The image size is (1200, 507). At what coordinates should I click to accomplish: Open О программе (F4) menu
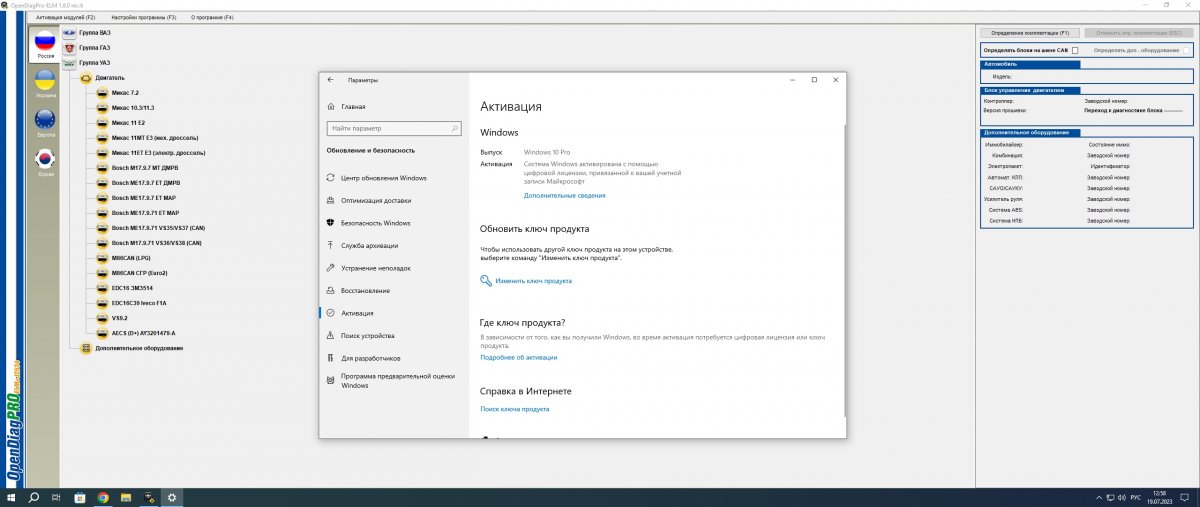coord(212,17)
